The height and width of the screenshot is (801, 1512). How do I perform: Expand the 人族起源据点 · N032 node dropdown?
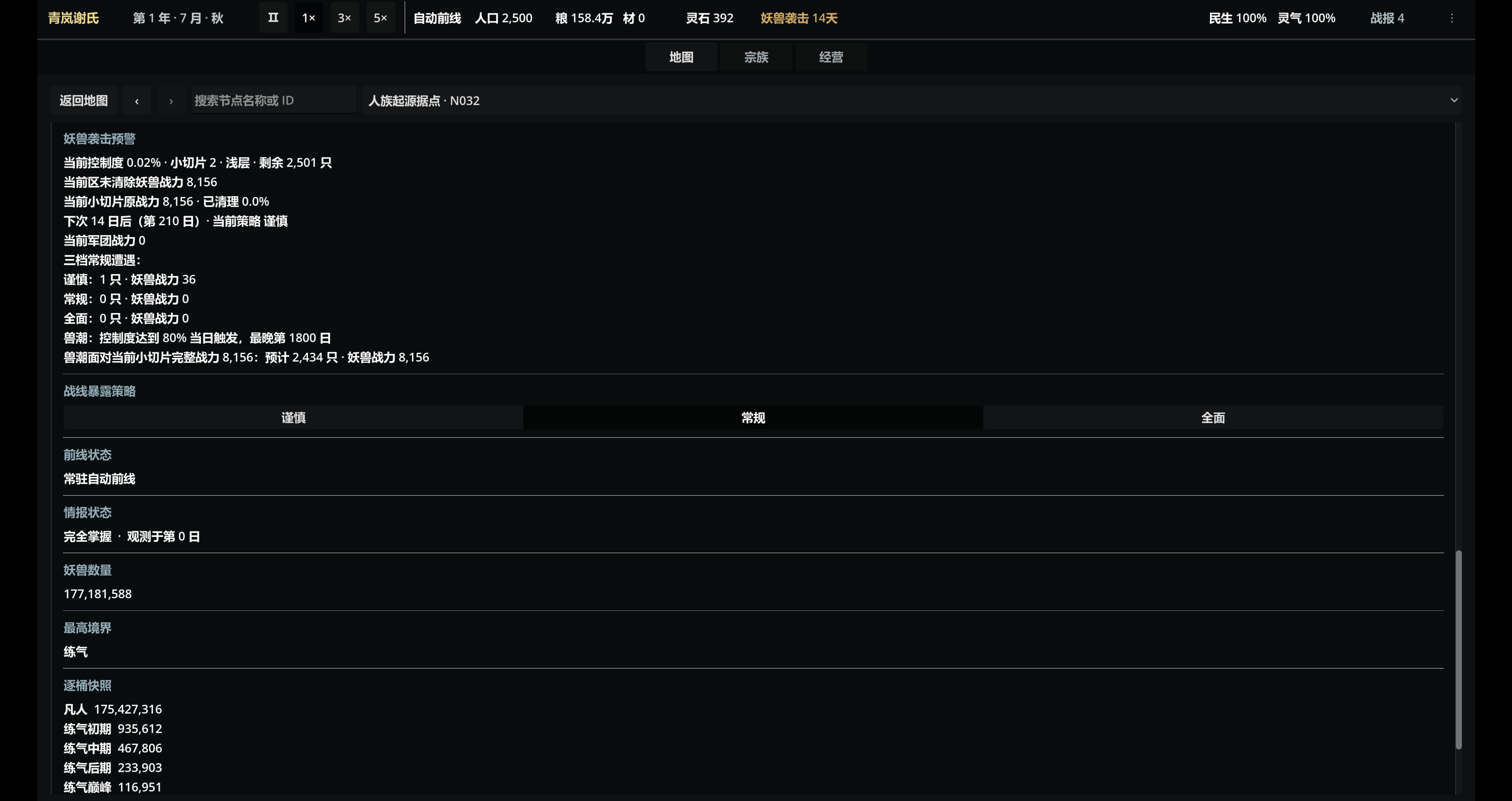911,100
